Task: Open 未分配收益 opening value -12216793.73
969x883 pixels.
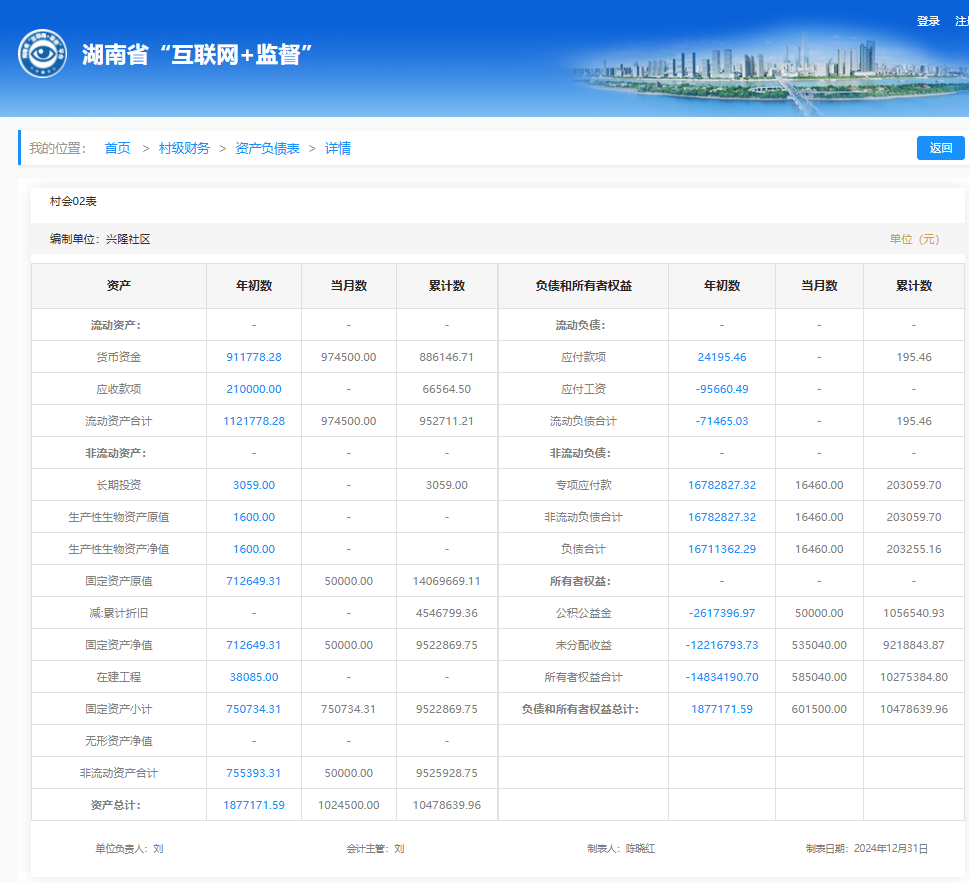Action: tap(722, 645)
